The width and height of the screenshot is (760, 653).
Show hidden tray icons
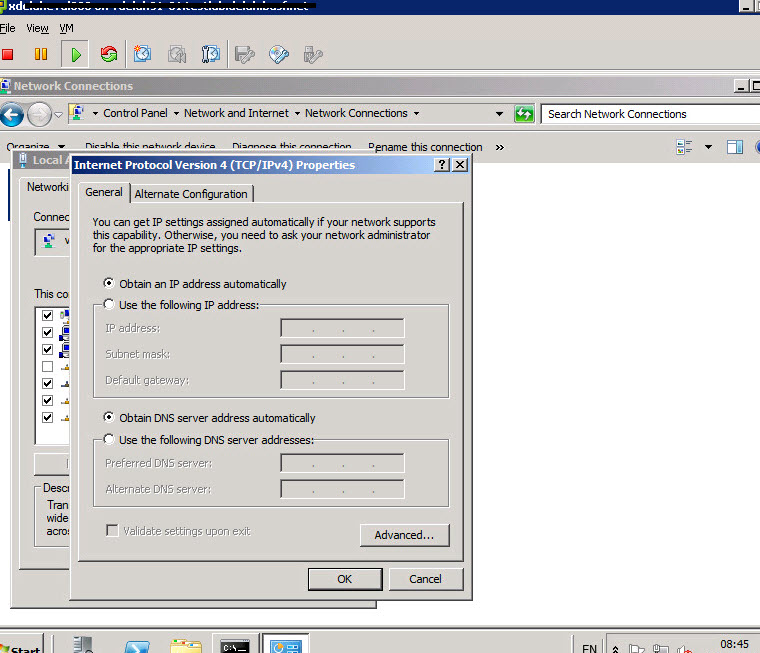click(616, 649)
